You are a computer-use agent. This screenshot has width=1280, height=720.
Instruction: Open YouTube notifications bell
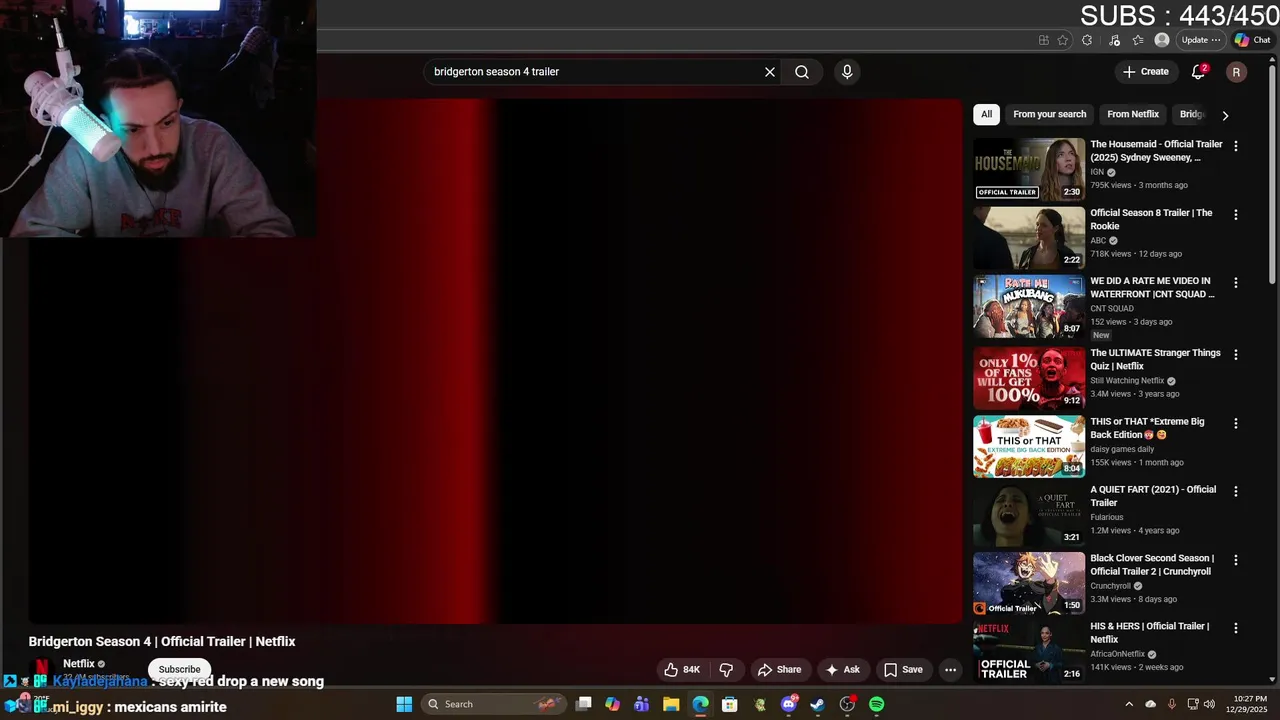click(x=1198, y=72)
